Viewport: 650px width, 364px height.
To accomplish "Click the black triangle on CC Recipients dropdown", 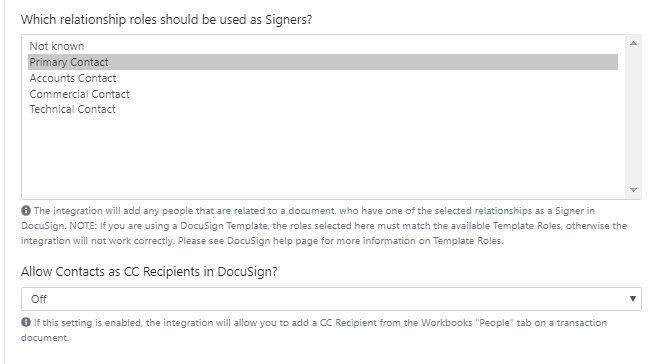I will (633, 298).
